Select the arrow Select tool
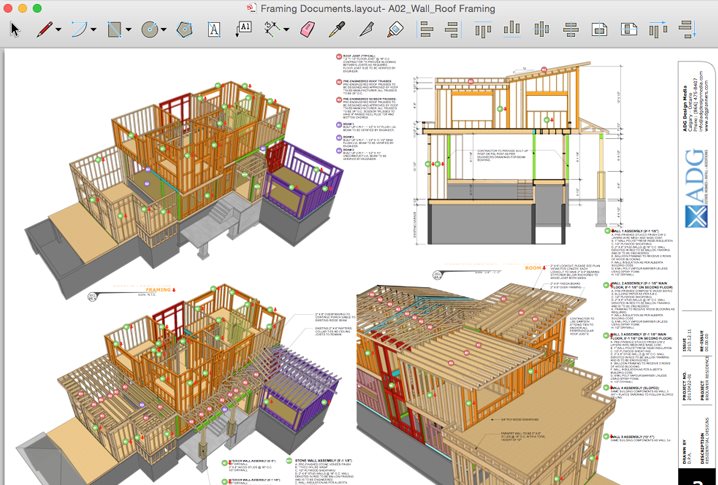The width and height of the screenshot is (718, 485). 15,29
